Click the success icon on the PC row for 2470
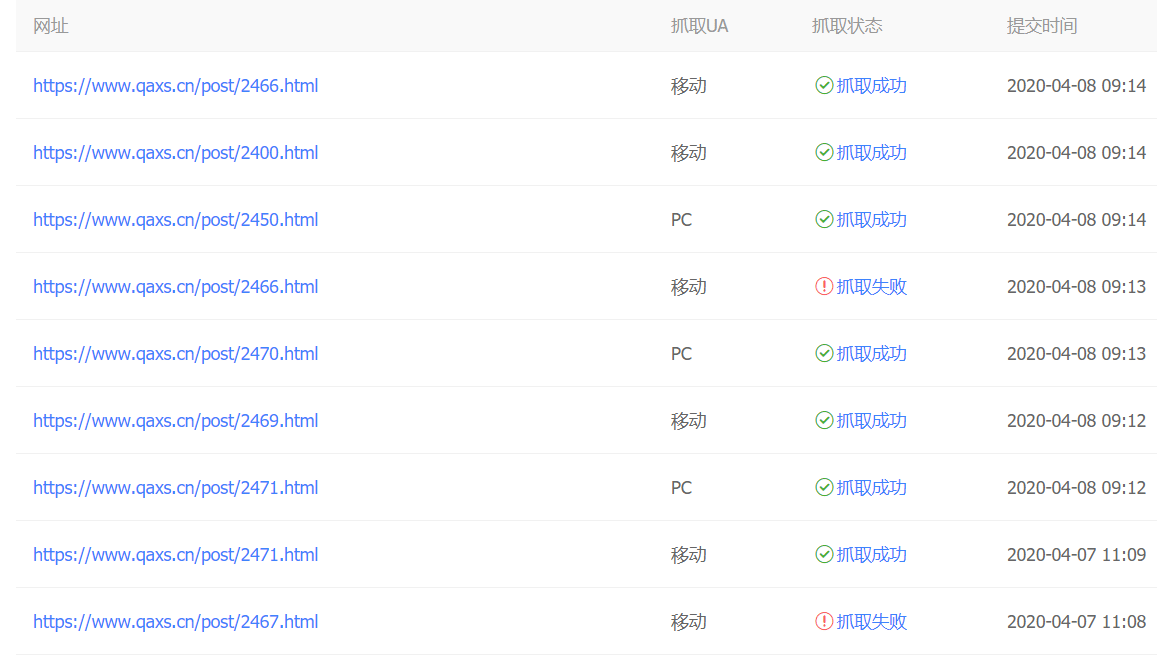Viewport: 1157px width, 662px height. pos(823,353)
